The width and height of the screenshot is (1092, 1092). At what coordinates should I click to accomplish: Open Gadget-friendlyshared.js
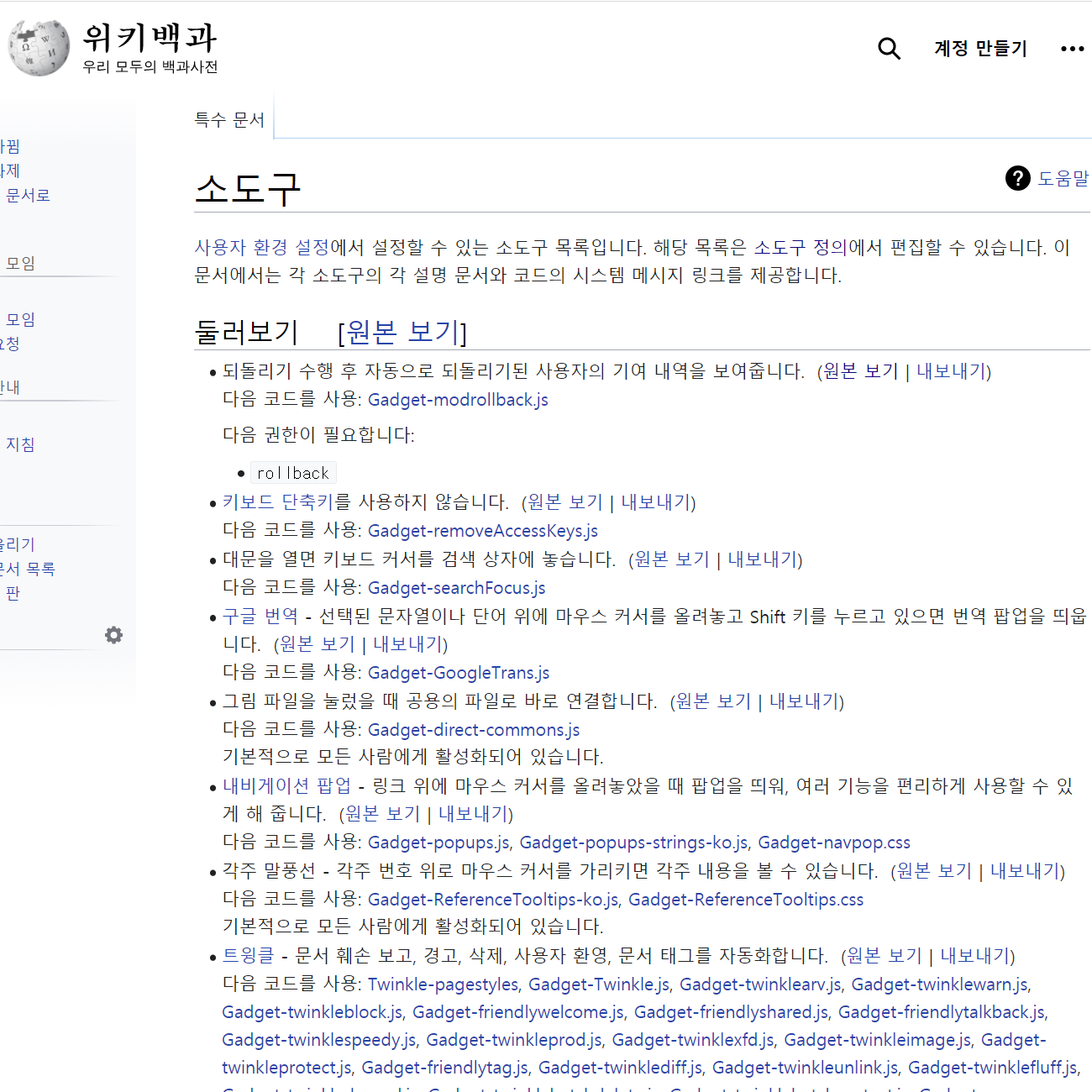[731, 1012]
